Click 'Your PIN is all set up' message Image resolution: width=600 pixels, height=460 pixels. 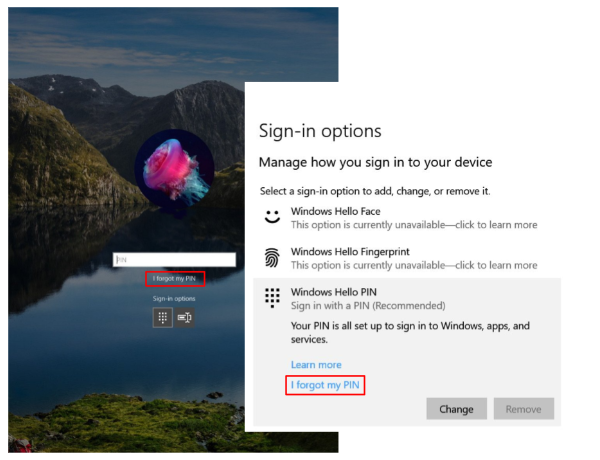click(410, 333)
